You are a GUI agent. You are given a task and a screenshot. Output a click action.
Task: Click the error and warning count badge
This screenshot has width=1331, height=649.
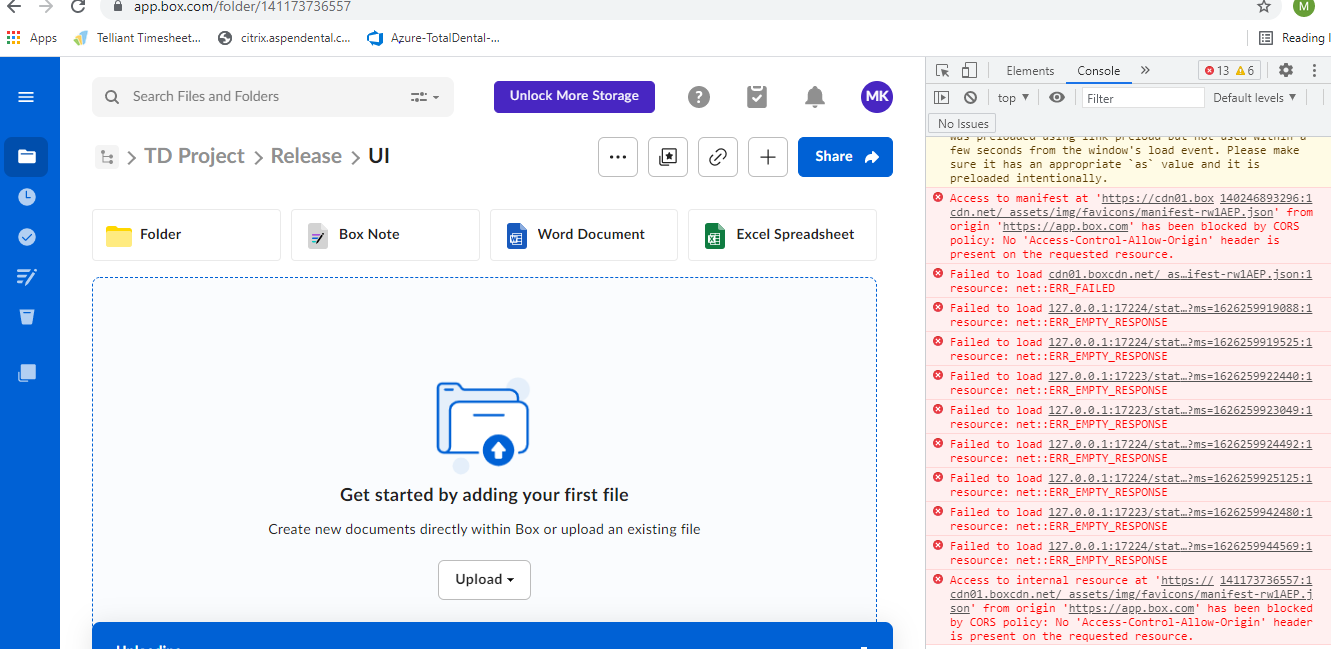[x=1230, y=70]
